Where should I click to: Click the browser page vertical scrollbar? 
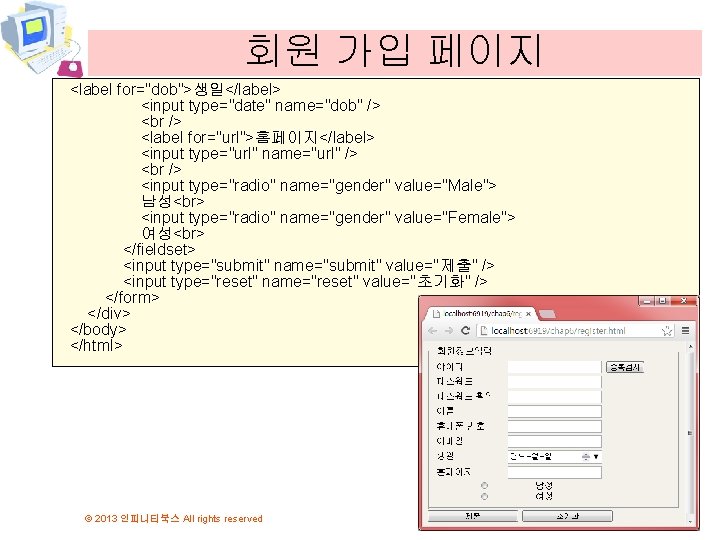click(690, 434)
